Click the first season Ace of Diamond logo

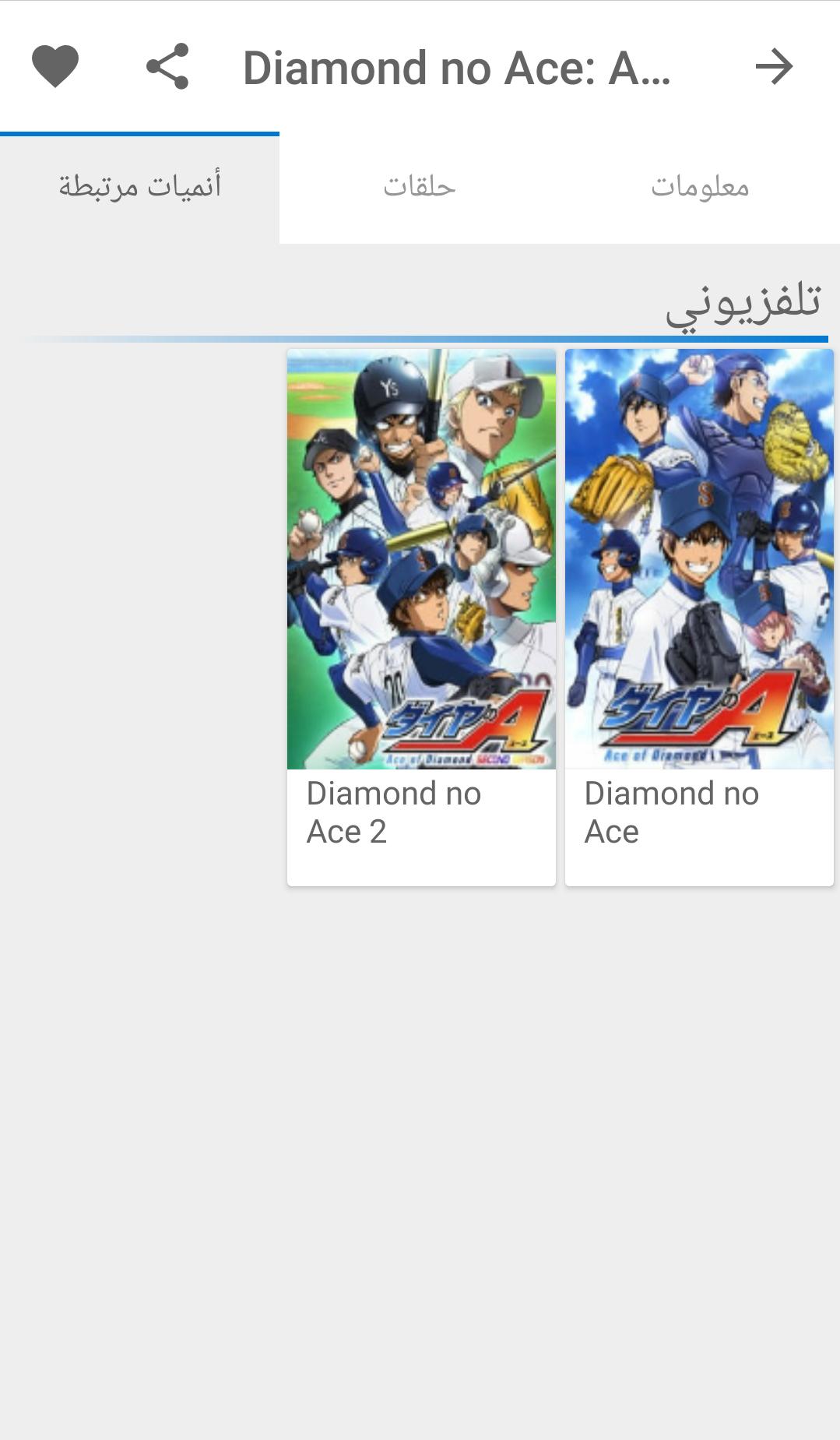(x=697, y=716)
